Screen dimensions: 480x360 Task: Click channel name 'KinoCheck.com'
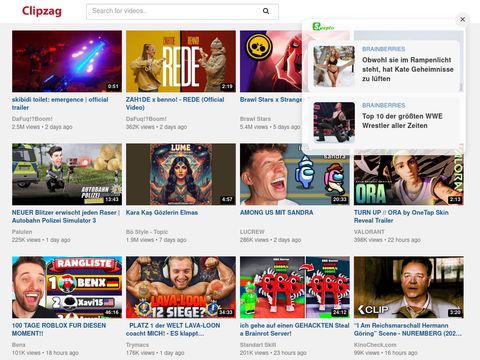pos(375,345)
